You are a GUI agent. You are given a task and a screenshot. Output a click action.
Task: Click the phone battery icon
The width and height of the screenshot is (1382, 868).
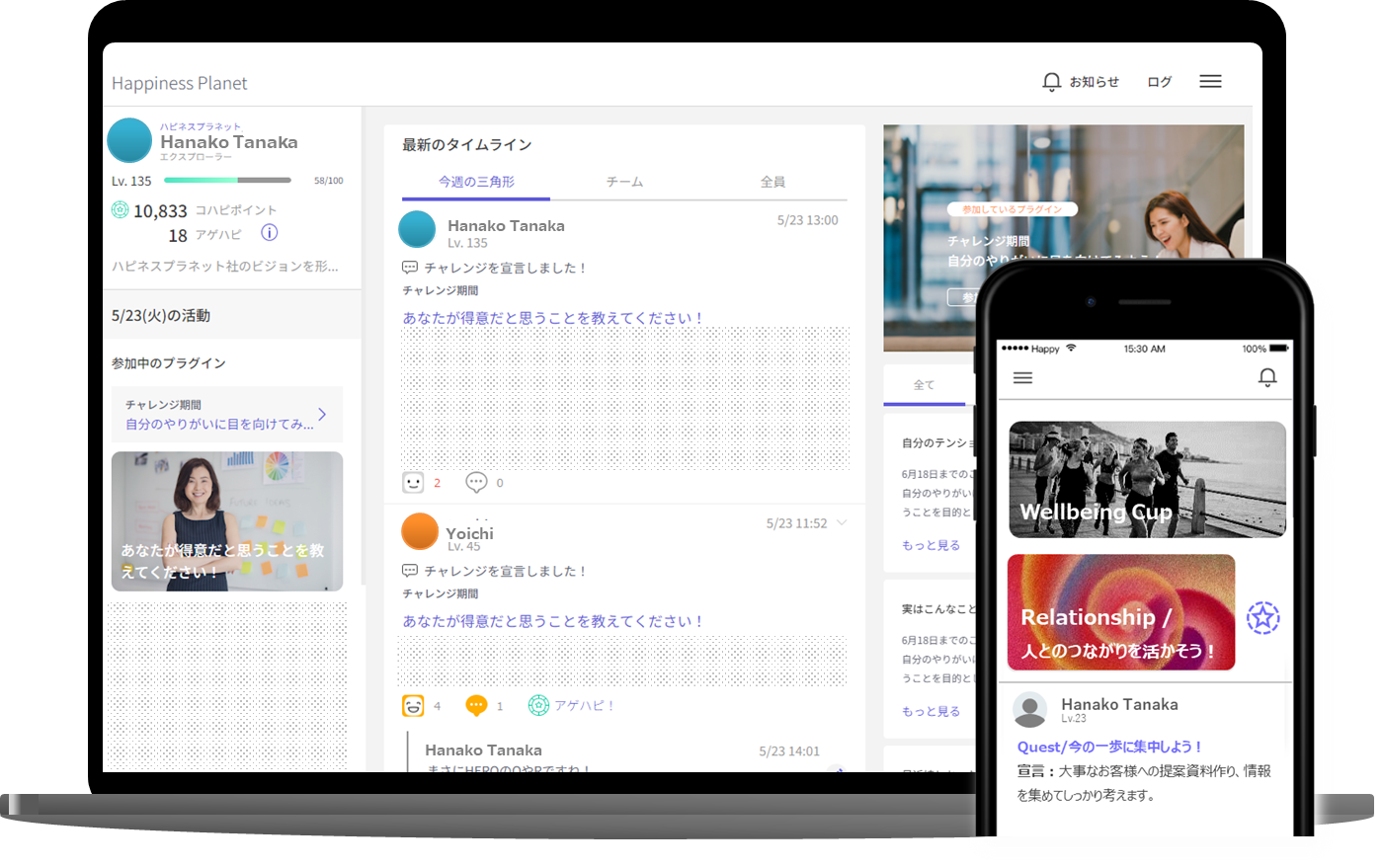[1278, 348]
